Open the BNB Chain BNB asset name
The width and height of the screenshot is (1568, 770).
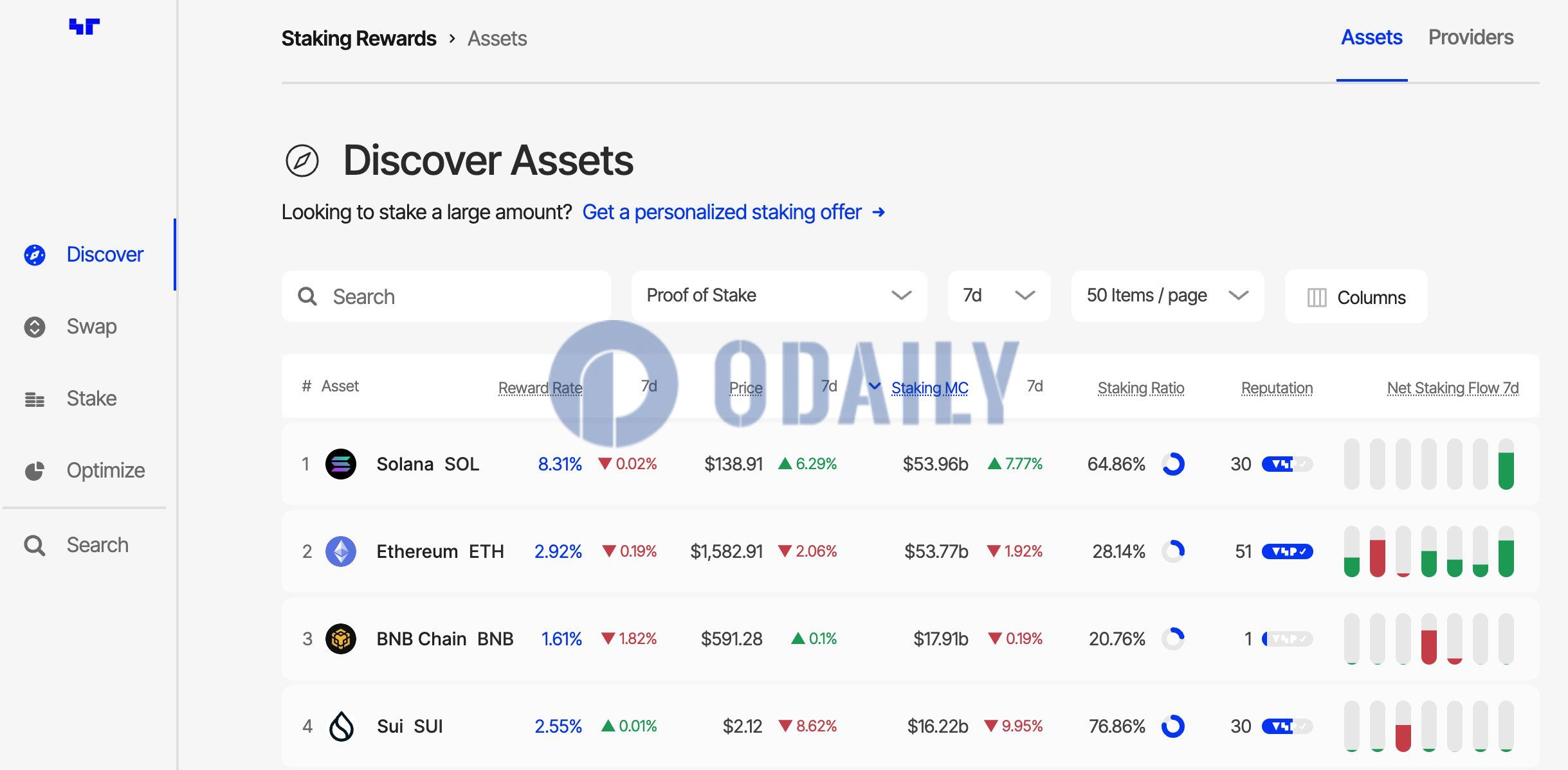445,639
